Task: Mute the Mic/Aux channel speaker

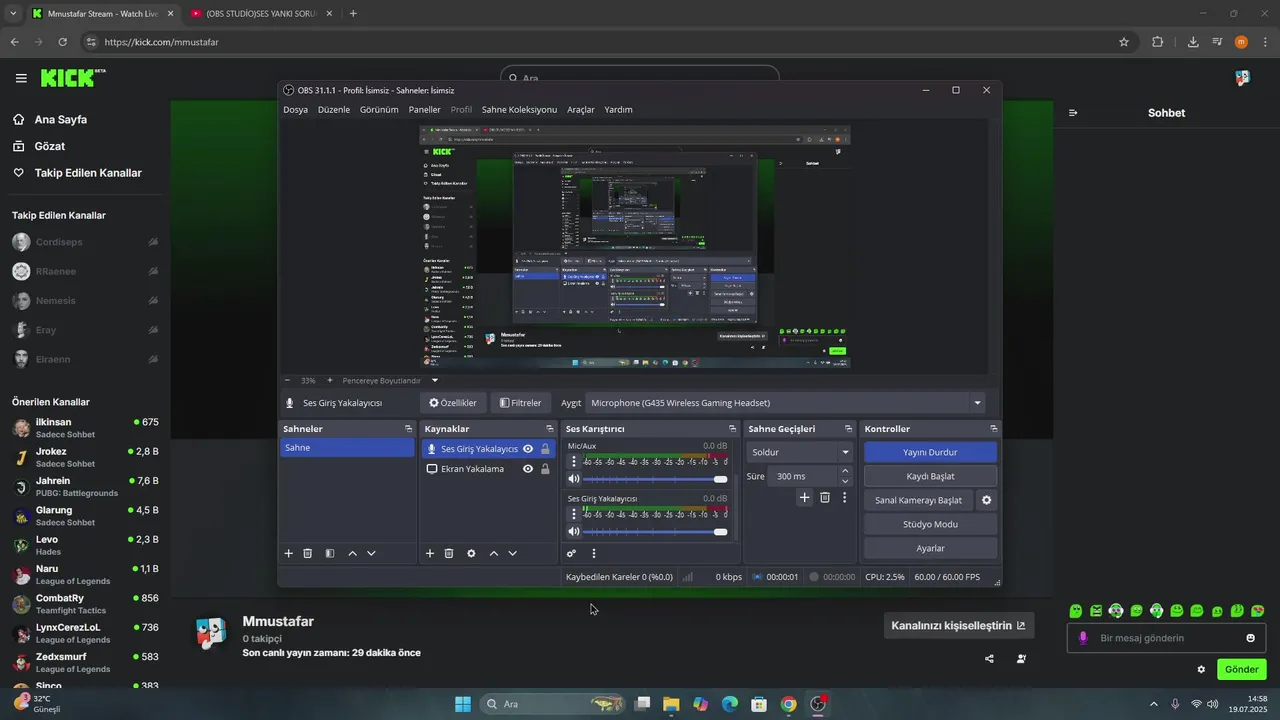Action: coord(574,479)
